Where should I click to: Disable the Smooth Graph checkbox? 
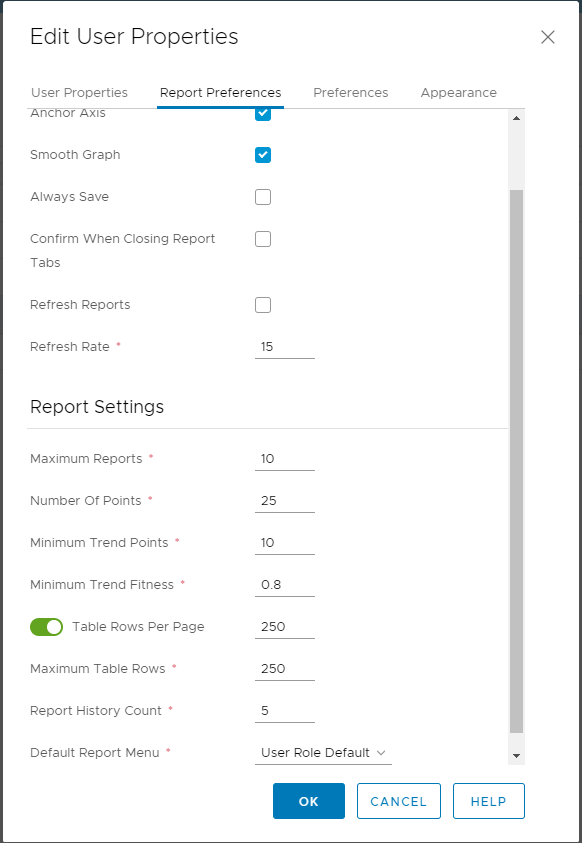coord(263,155)
